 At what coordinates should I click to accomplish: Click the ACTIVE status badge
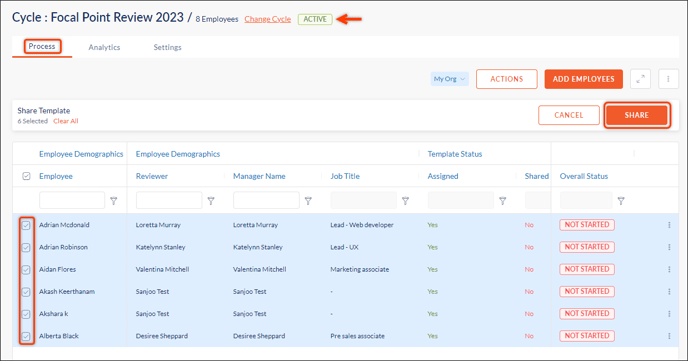(x=315, y=19)
